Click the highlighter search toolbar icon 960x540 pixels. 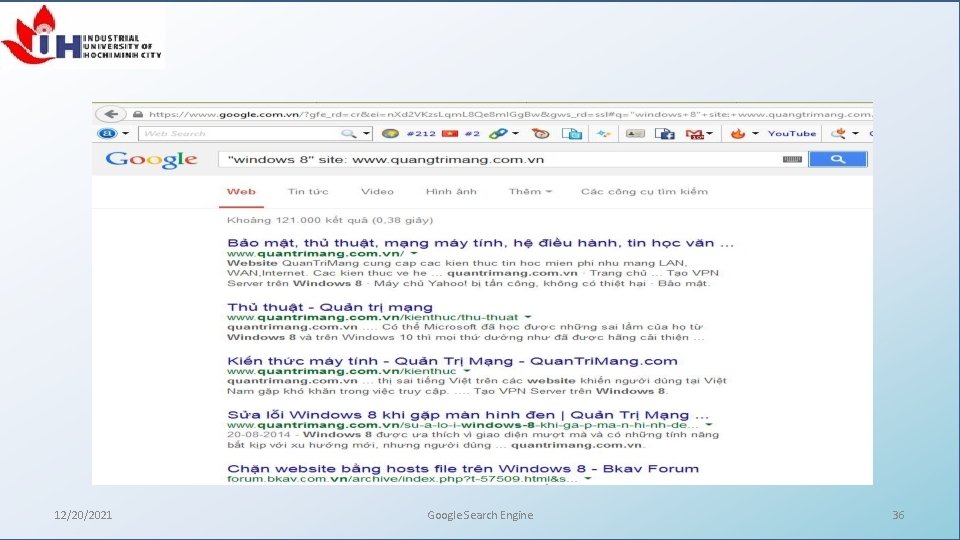pos(838,133)
